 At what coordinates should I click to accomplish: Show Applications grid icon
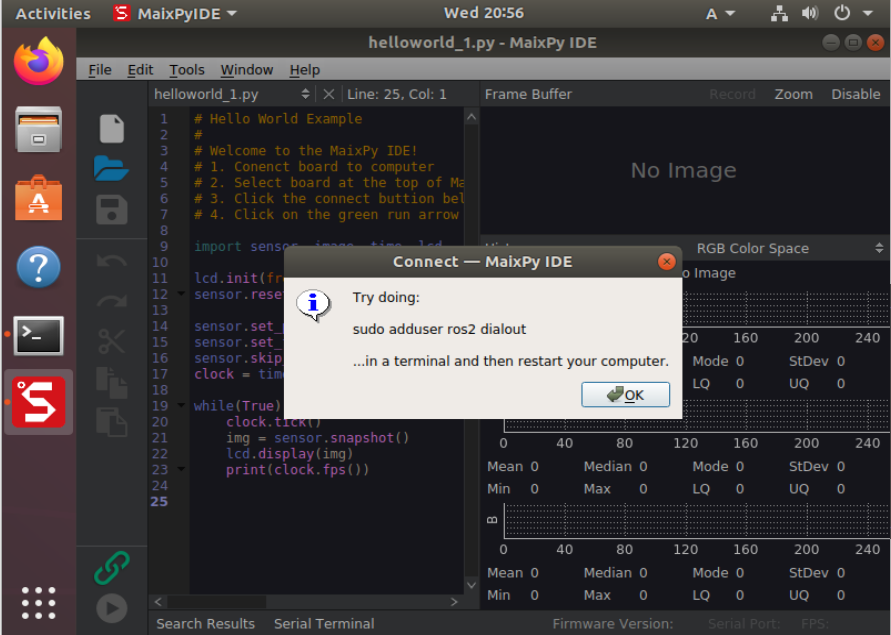tap(39, 603)
